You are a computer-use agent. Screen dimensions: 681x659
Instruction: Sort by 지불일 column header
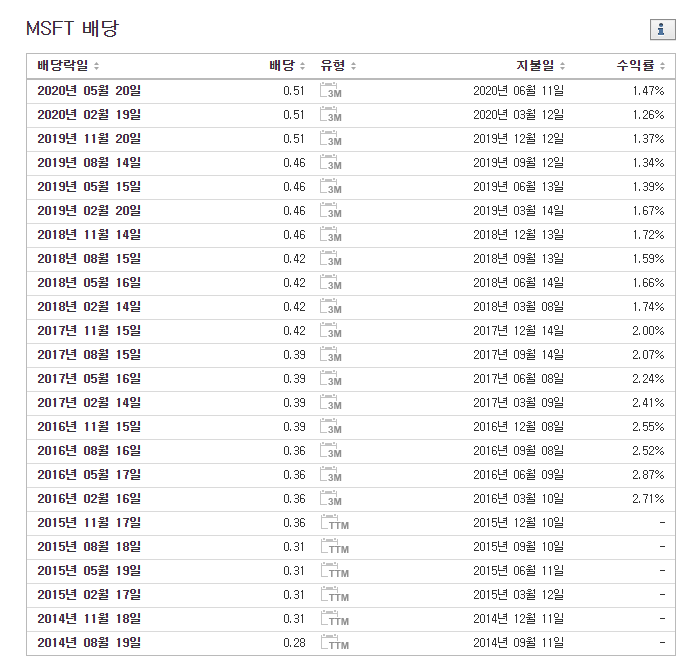tap(540, 66)
